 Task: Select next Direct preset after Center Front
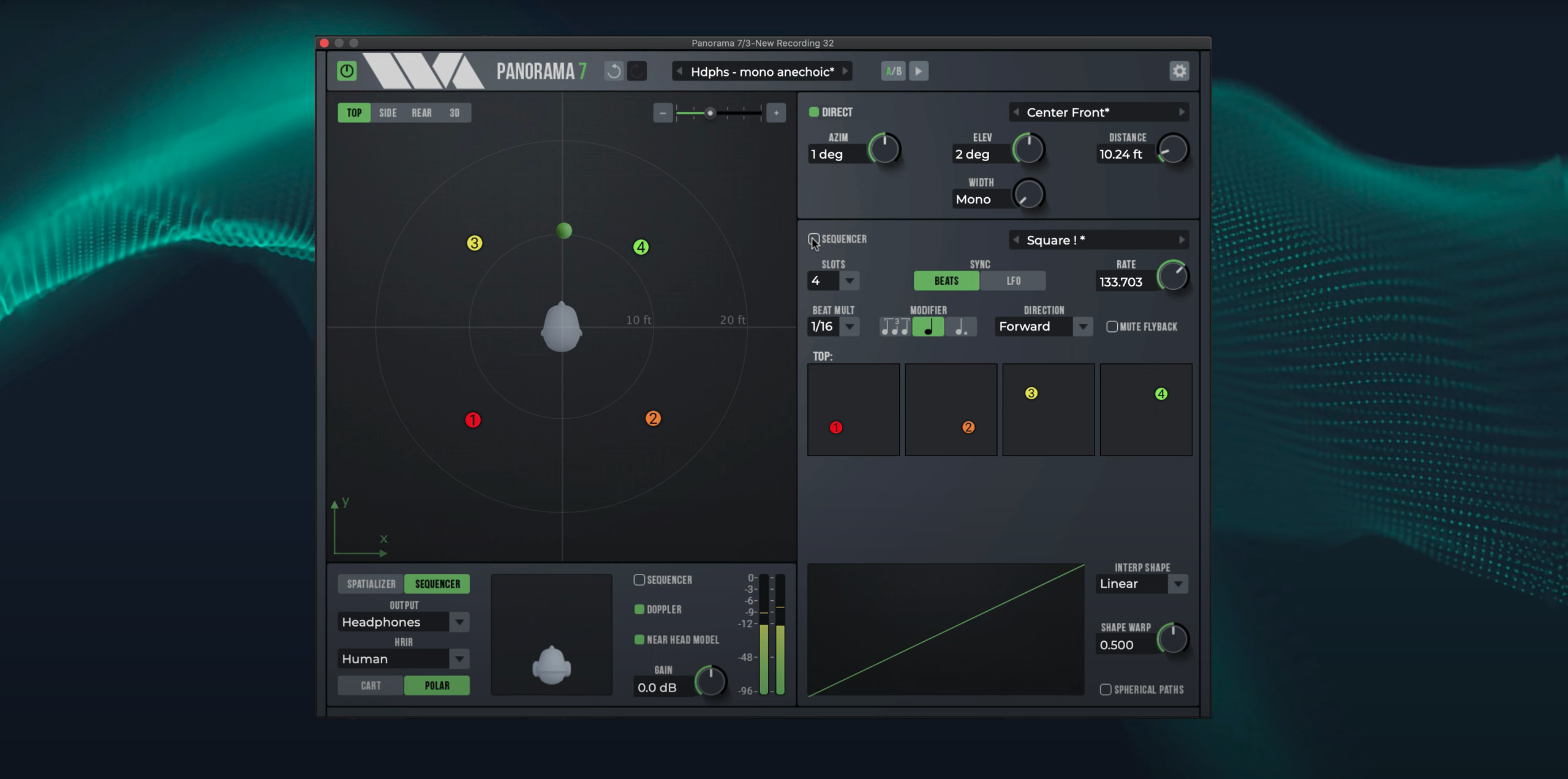point(1182,112)
